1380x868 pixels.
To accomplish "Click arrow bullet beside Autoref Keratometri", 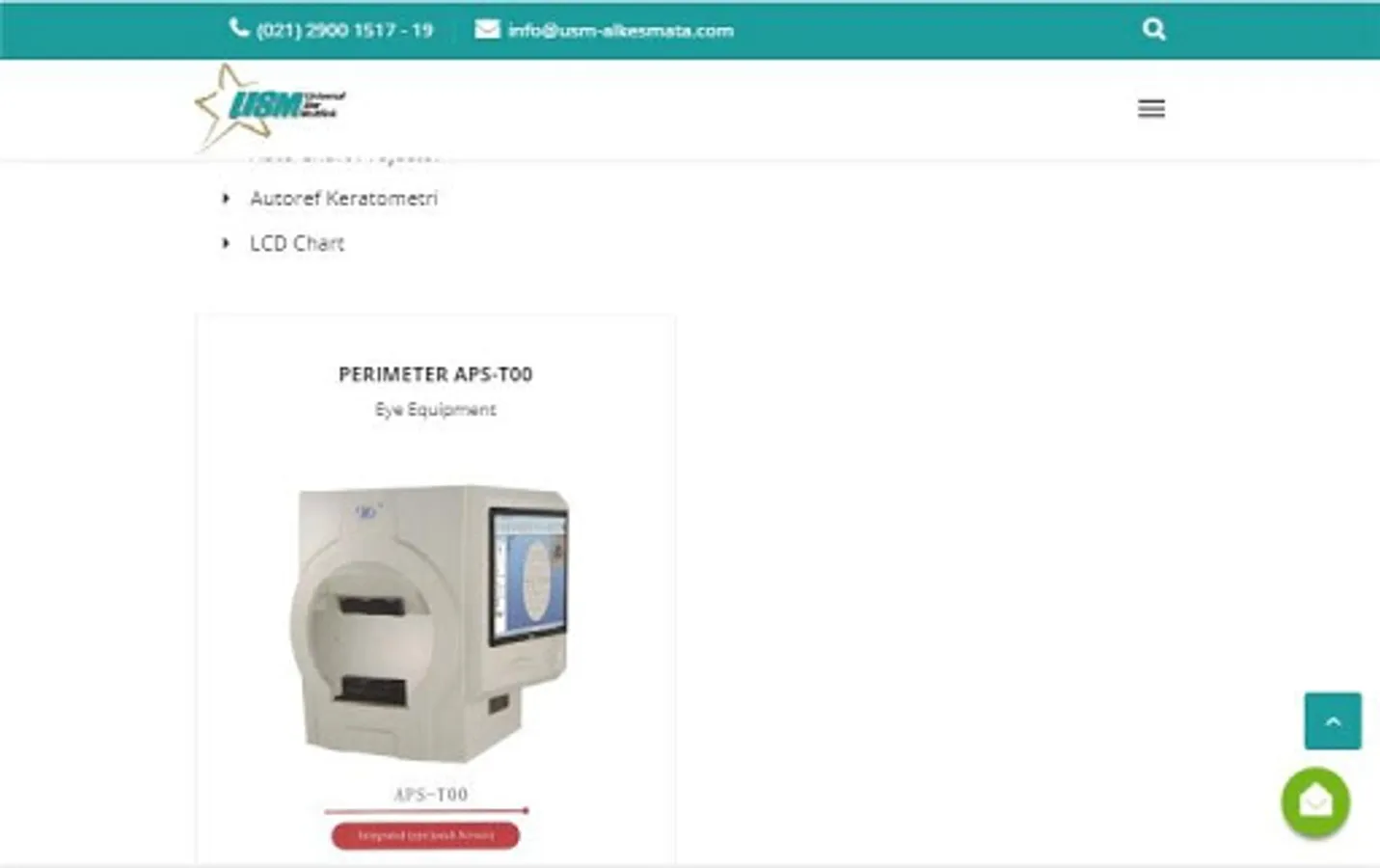I will (226, 198).
